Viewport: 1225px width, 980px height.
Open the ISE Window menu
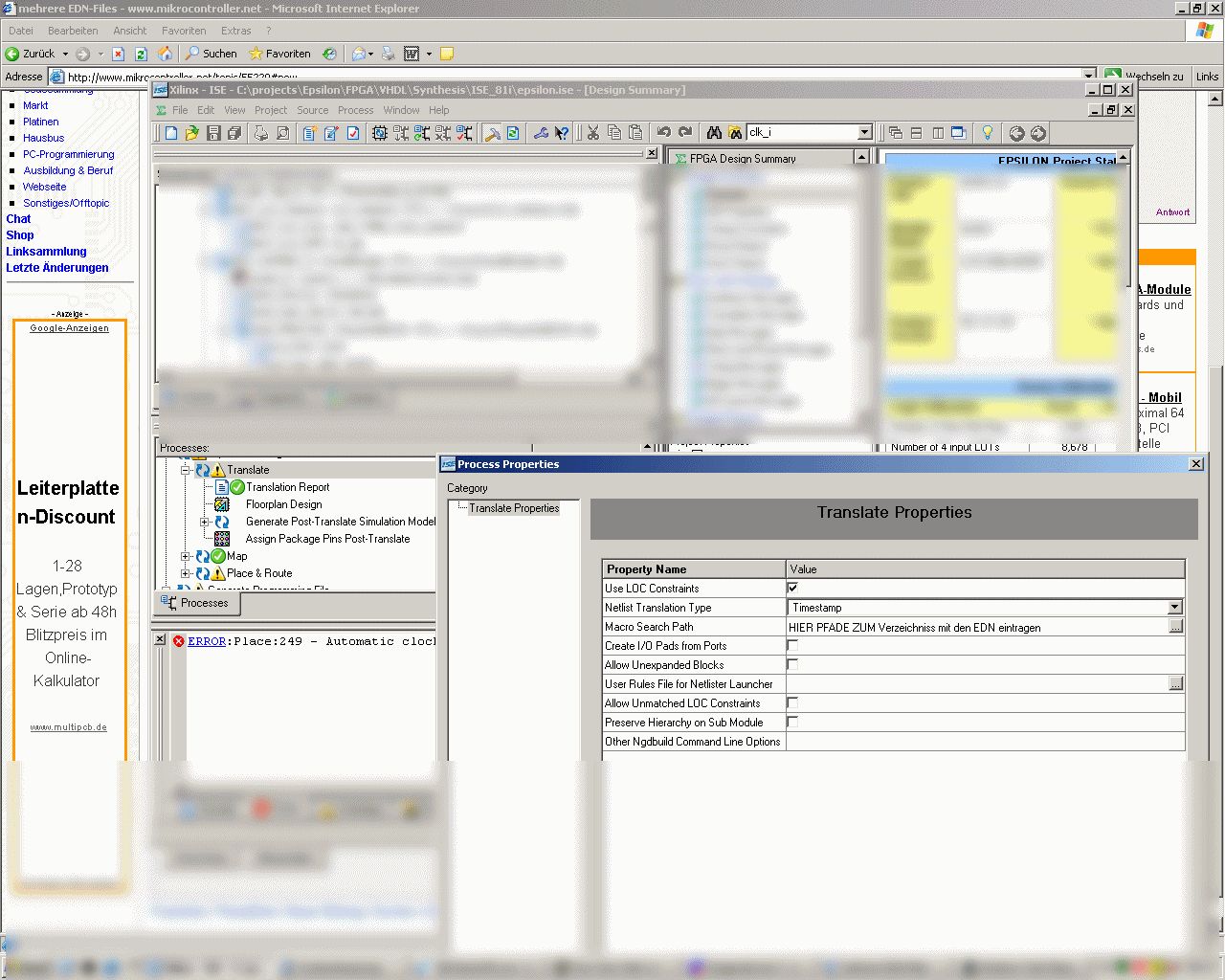(401, 110)
